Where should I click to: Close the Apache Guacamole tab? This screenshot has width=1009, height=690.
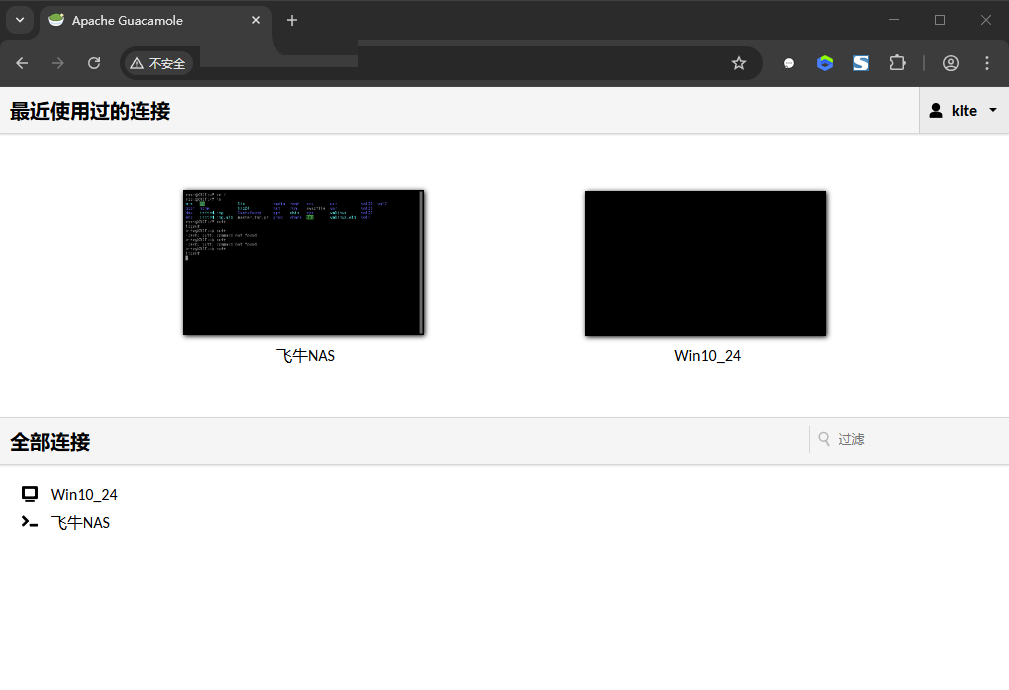pos(256,20)
